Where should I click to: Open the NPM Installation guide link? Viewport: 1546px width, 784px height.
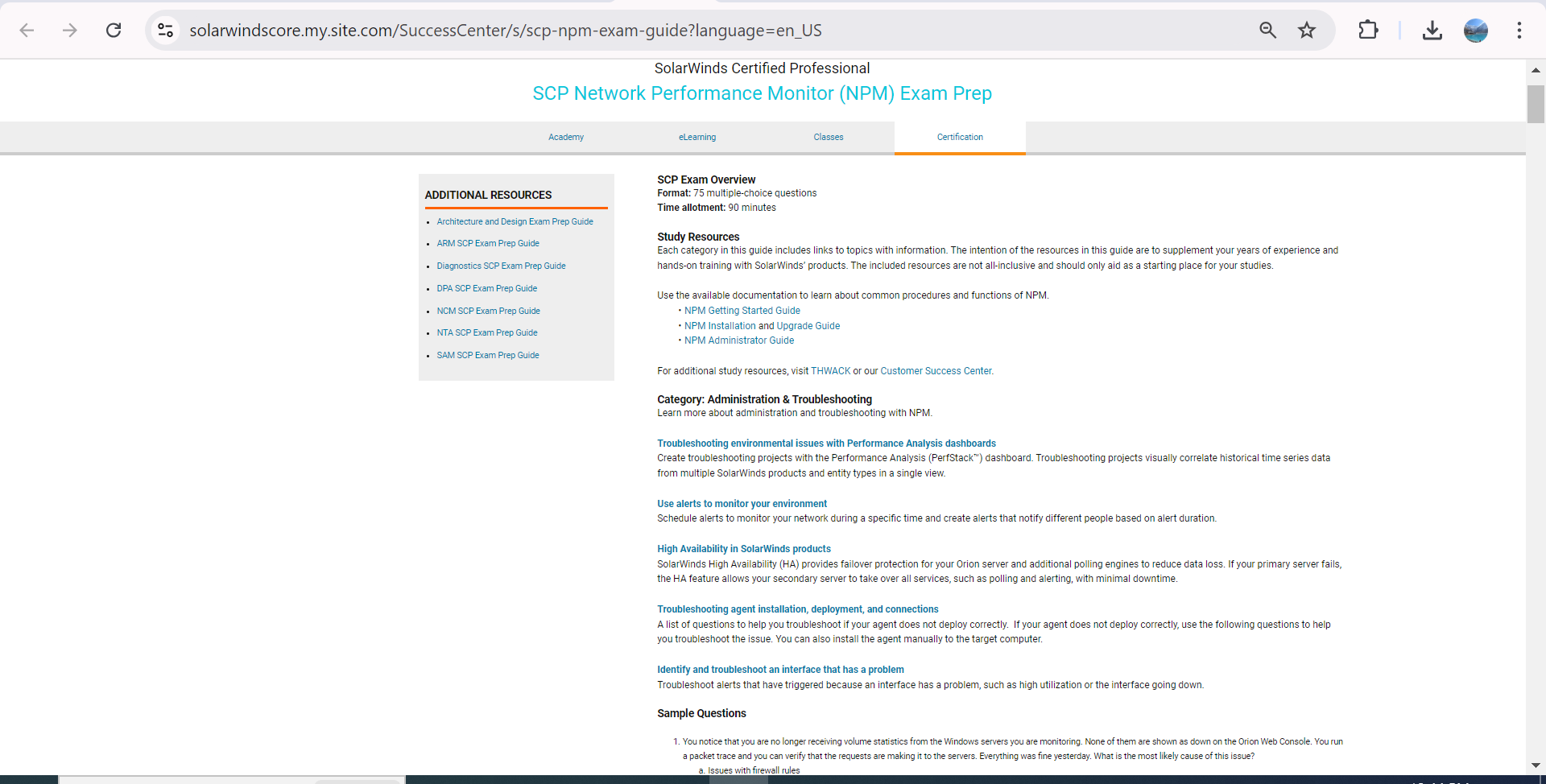tap(720, 326)
